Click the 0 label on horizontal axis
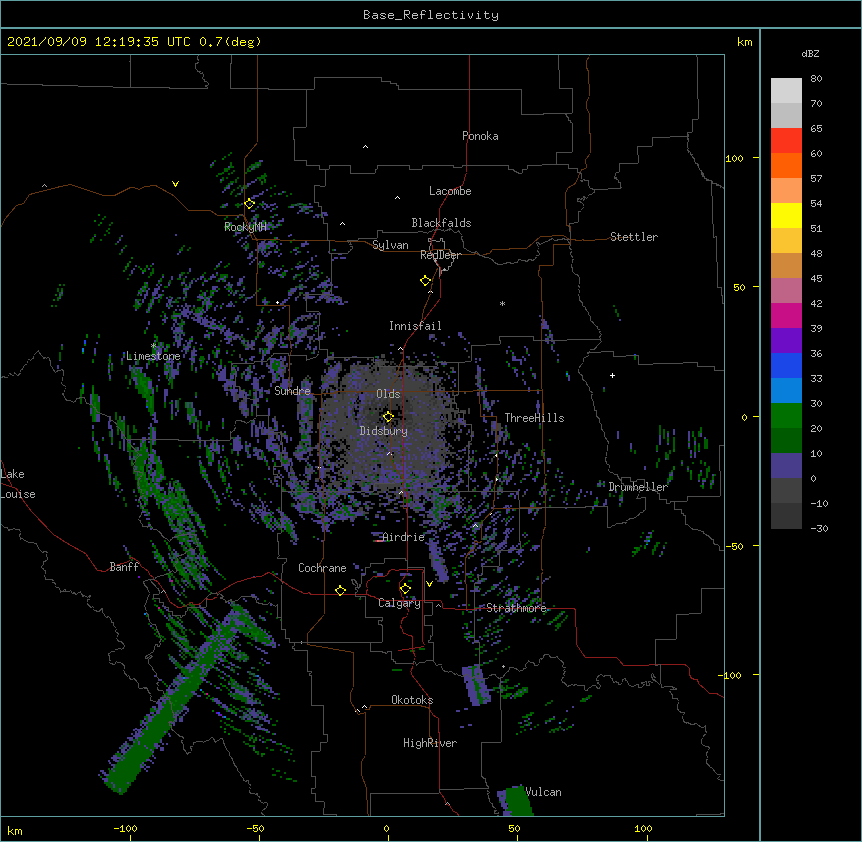 pyautogui.click(x=386, y=828)
